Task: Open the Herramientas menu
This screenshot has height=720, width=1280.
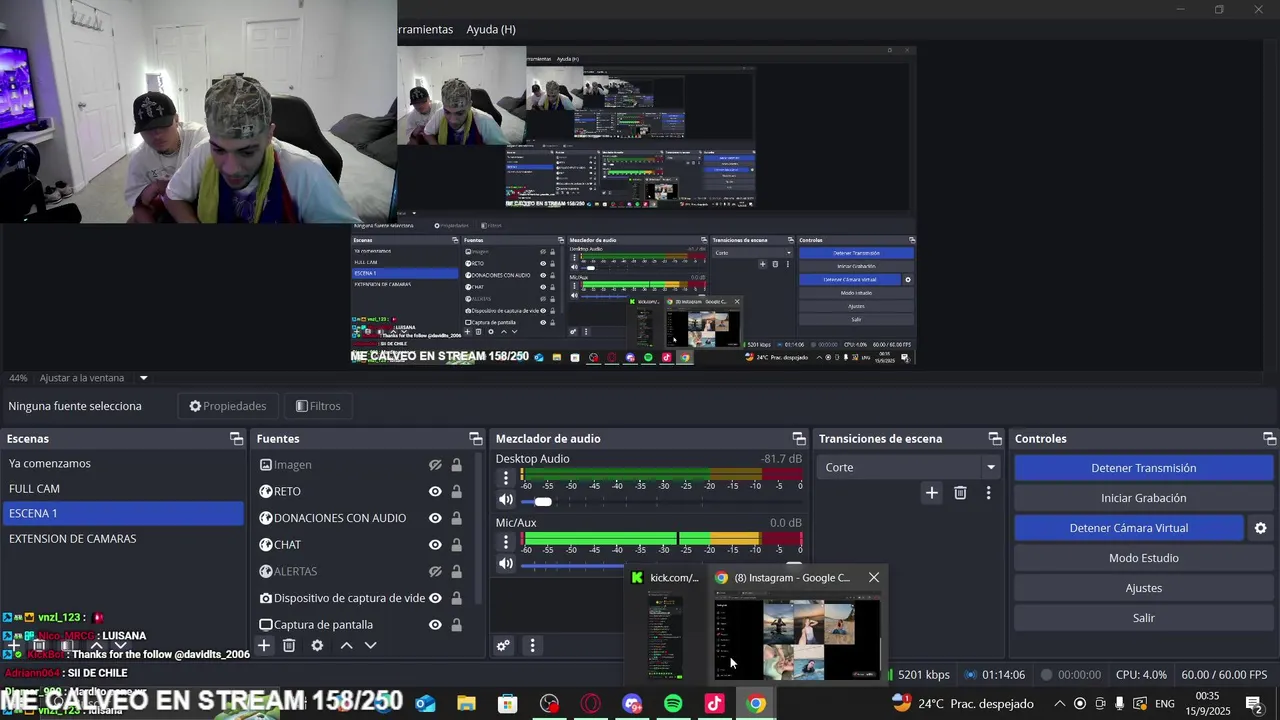Action: pos(425,29)
